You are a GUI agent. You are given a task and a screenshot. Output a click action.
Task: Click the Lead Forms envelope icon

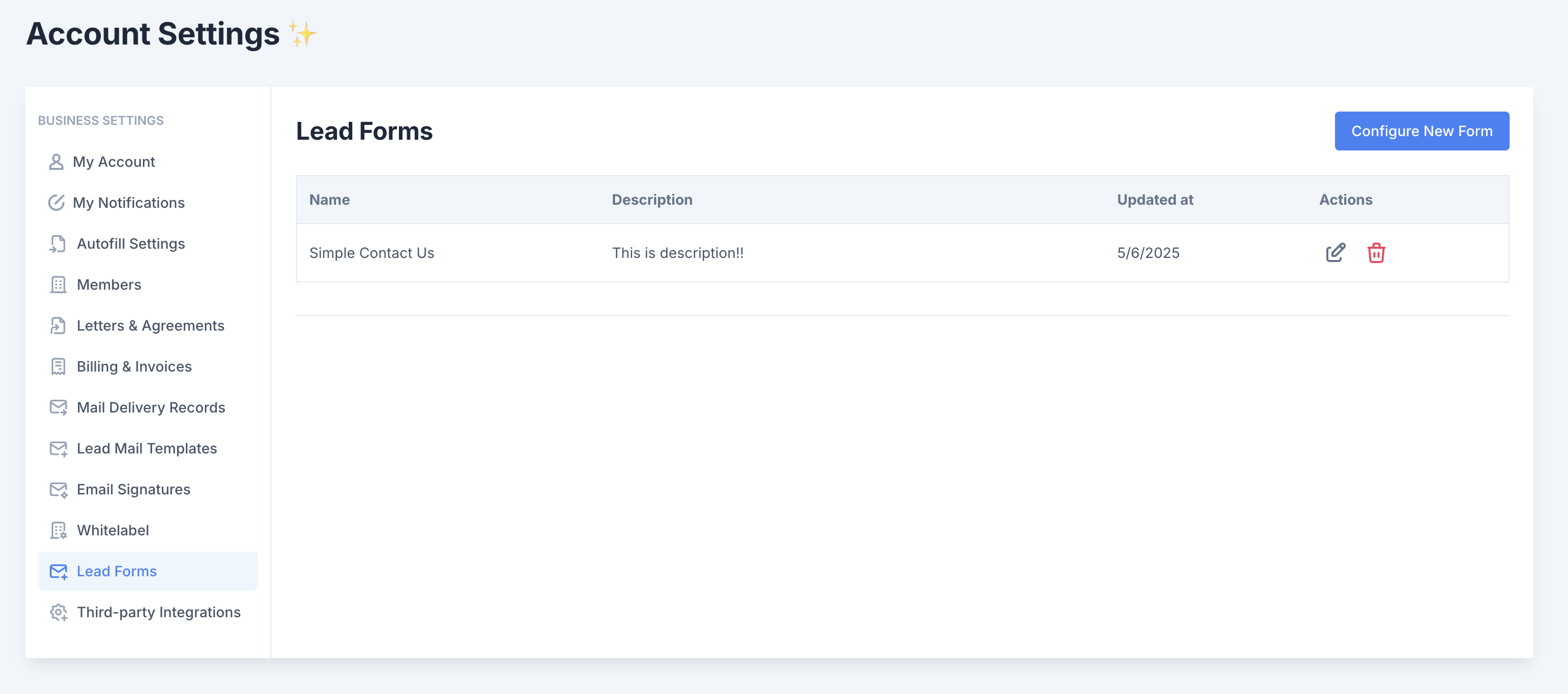click(58, 571)
